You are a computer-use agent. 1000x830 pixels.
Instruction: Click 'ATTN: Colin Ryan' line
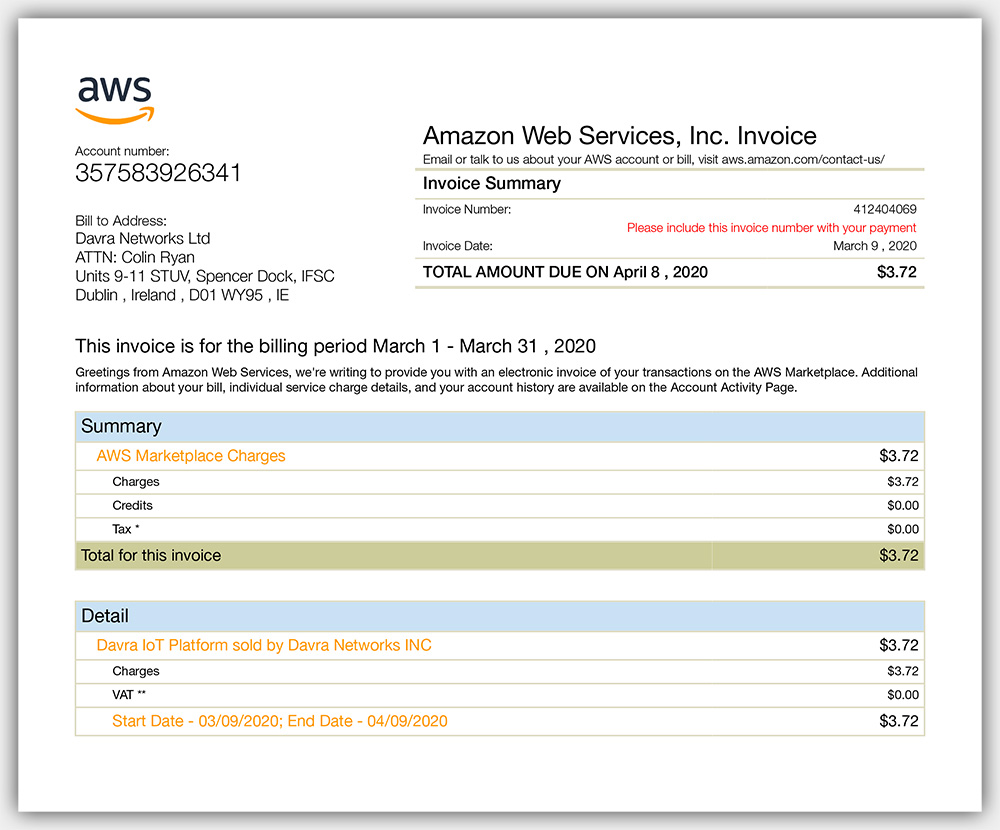135,257
